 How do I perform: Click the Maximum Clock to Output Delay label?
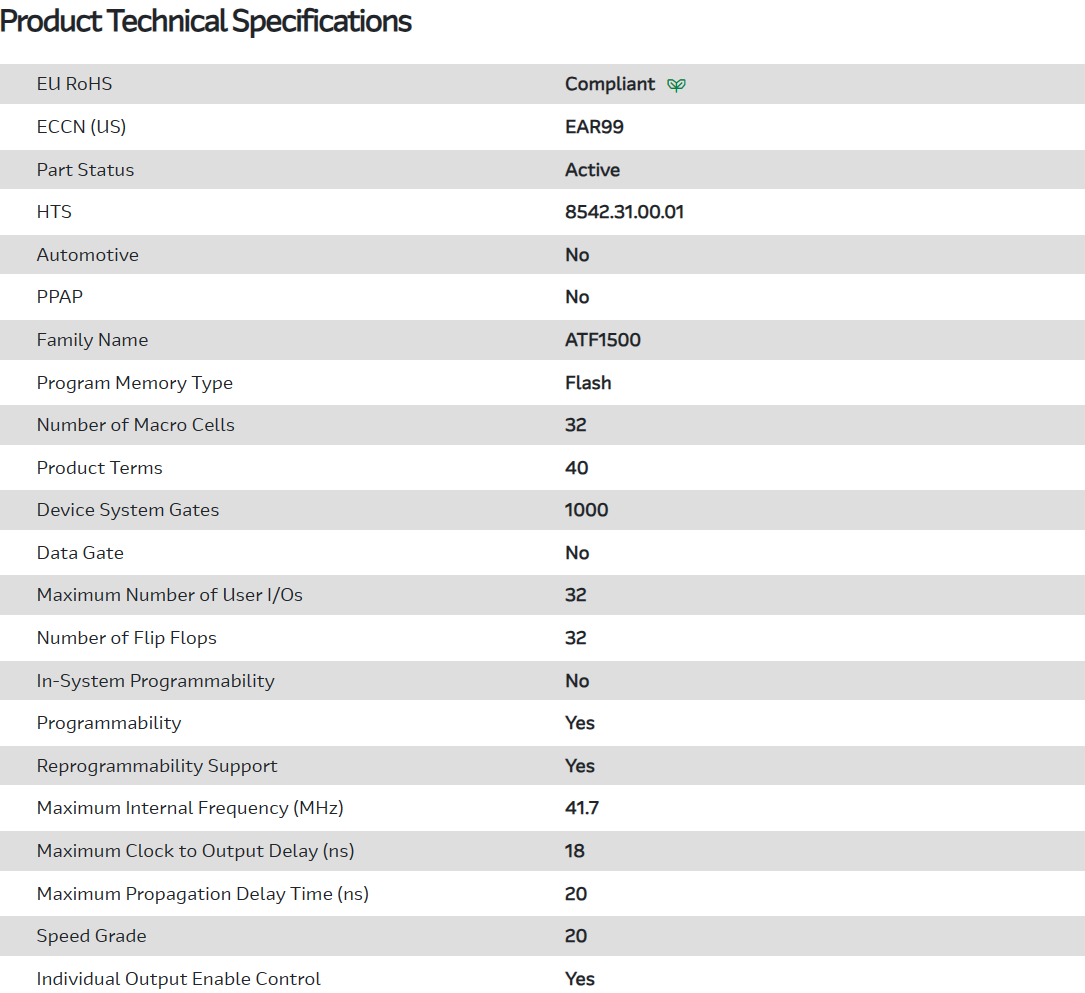[195, 851]
